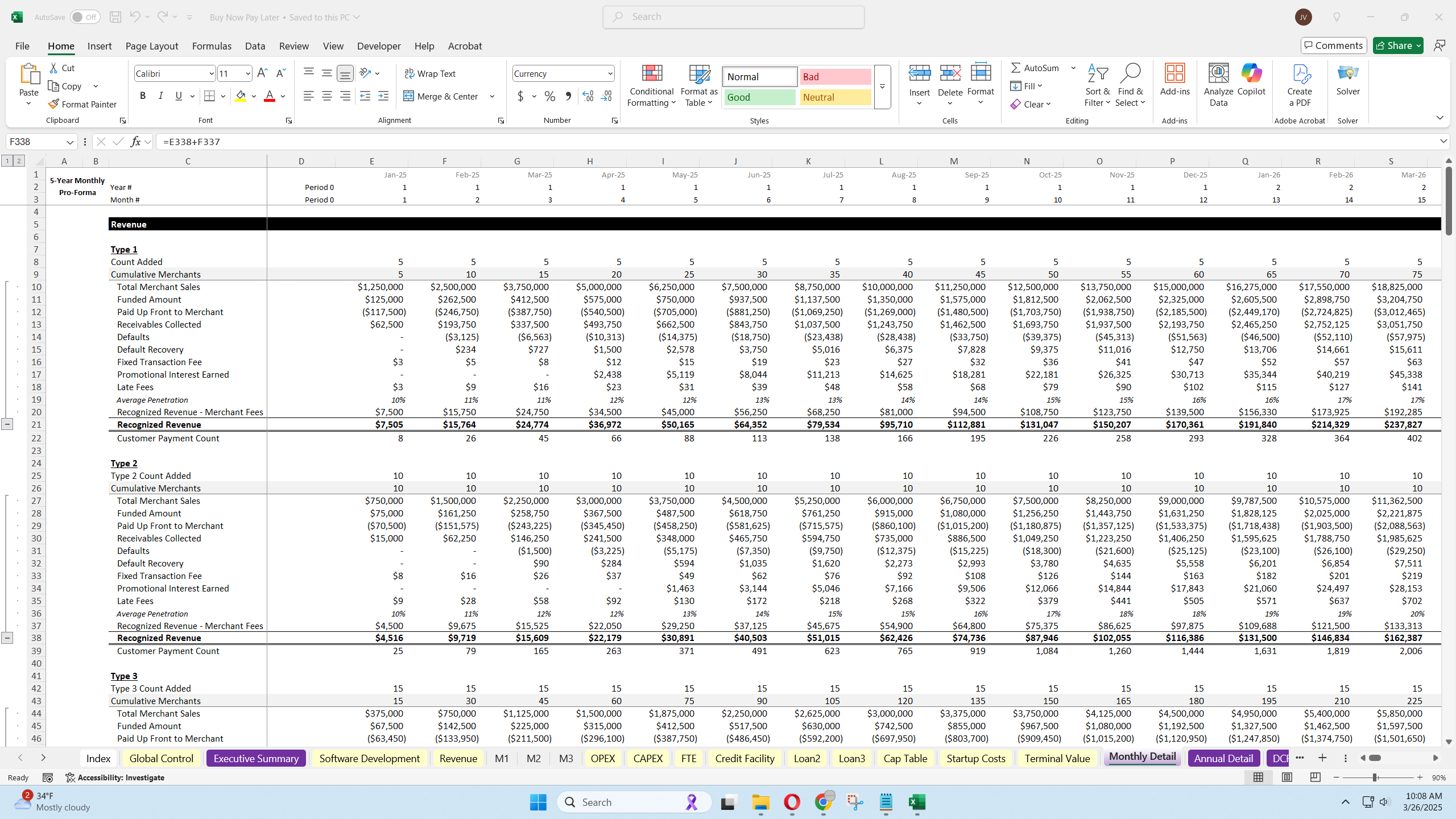Apply Percent Style number format
Viewport: 1456px width, 819px height.
click(x=548, y=97)
